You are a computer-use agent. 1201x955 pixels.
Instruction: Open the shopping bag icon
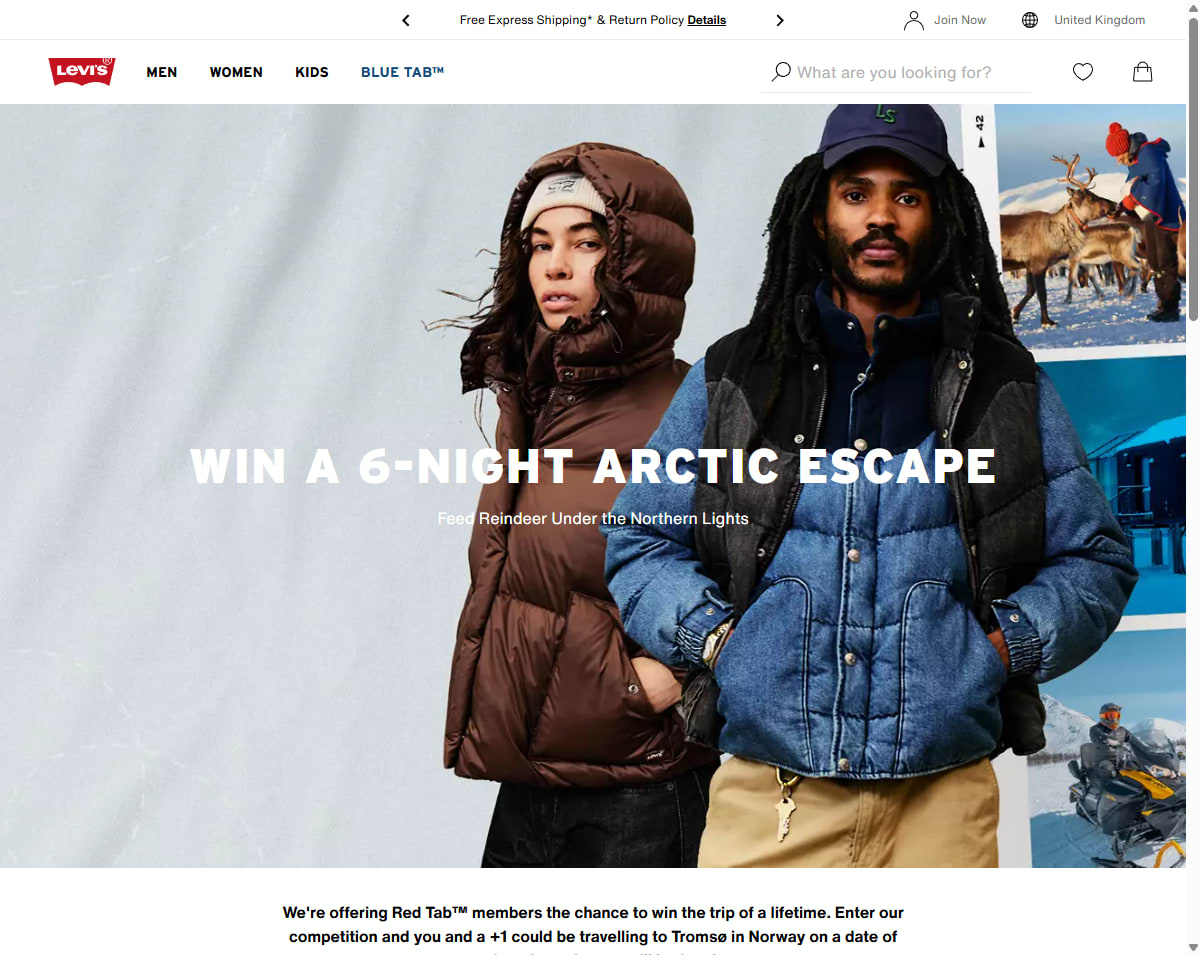coord(1143,72)
